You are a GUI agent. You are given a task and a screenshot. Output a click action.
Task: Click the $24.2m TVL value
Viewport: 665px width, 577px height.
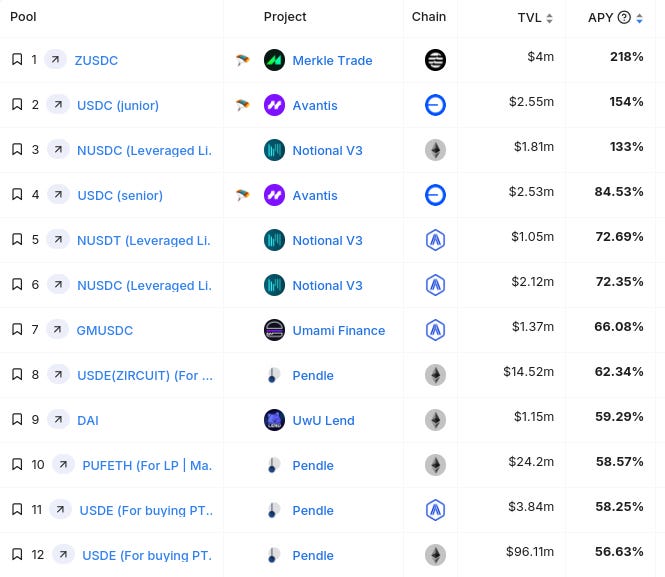pyautogui.click(x=531, y=461)
